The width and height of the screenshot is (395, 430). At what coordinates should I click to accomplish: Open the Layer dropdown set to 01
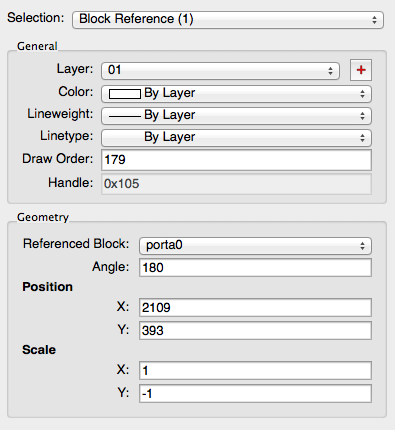[220, 71]
